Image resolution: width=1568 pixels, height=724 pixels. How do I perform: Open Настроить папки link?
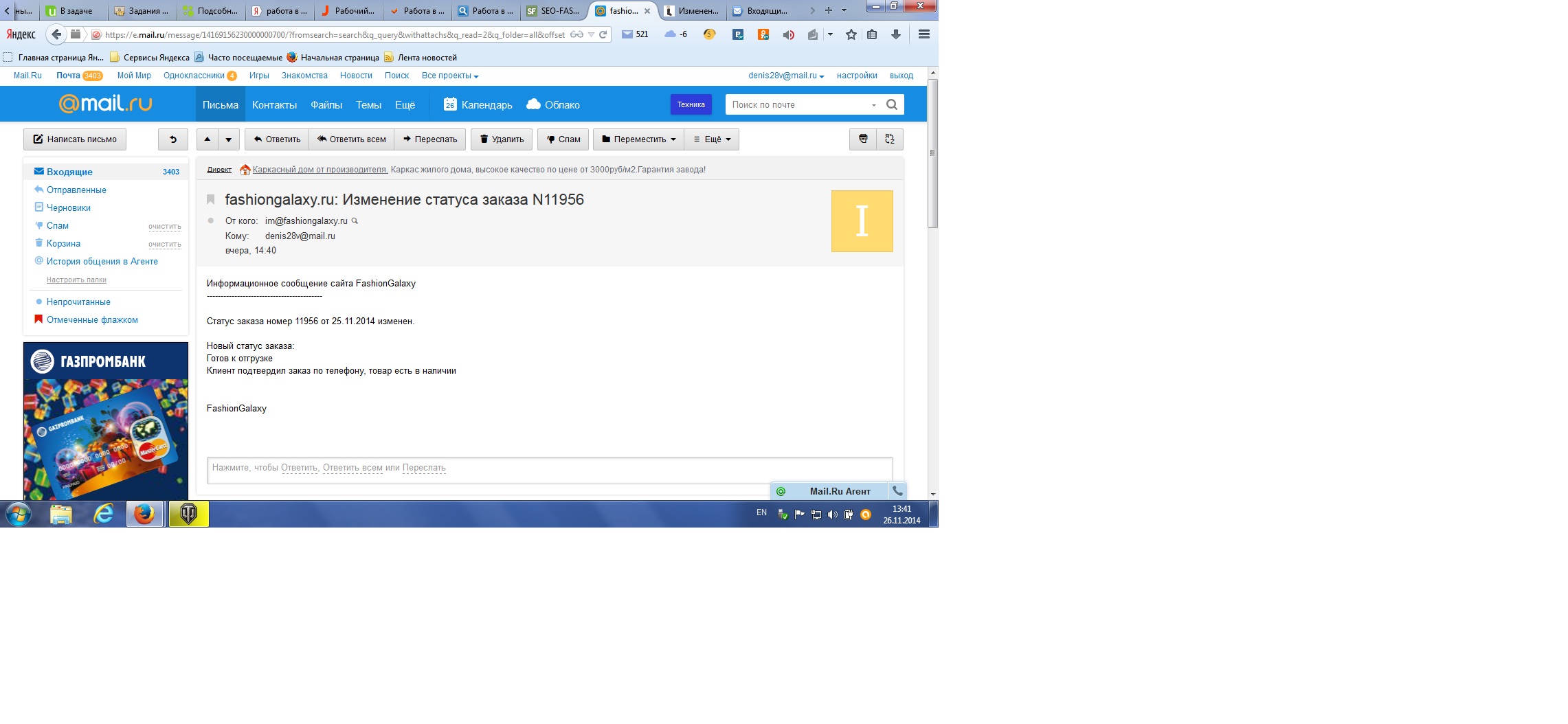(76, 280)
